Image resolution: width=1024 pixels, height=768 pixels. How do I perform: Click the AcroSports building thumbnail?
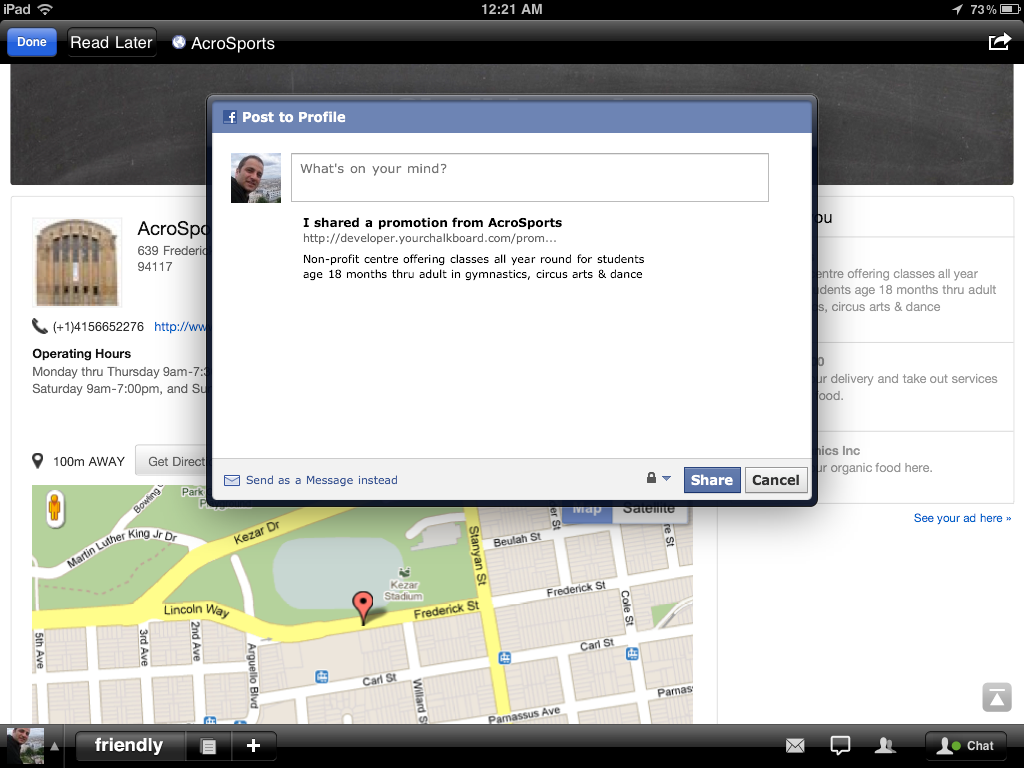(x=77, y=263)
